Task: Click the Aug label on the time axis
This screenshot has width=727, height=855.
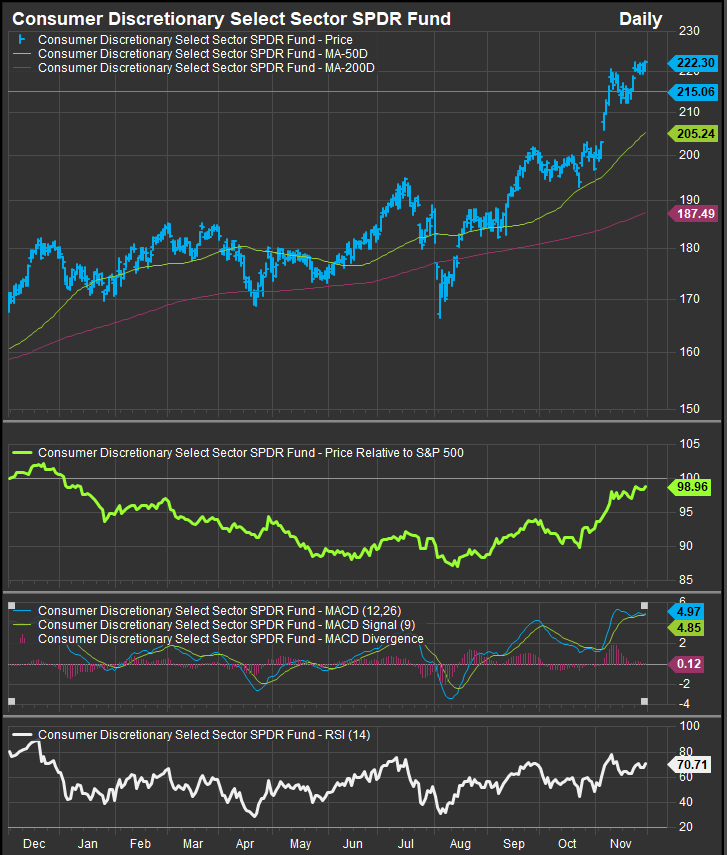Action: pos(460,844)
